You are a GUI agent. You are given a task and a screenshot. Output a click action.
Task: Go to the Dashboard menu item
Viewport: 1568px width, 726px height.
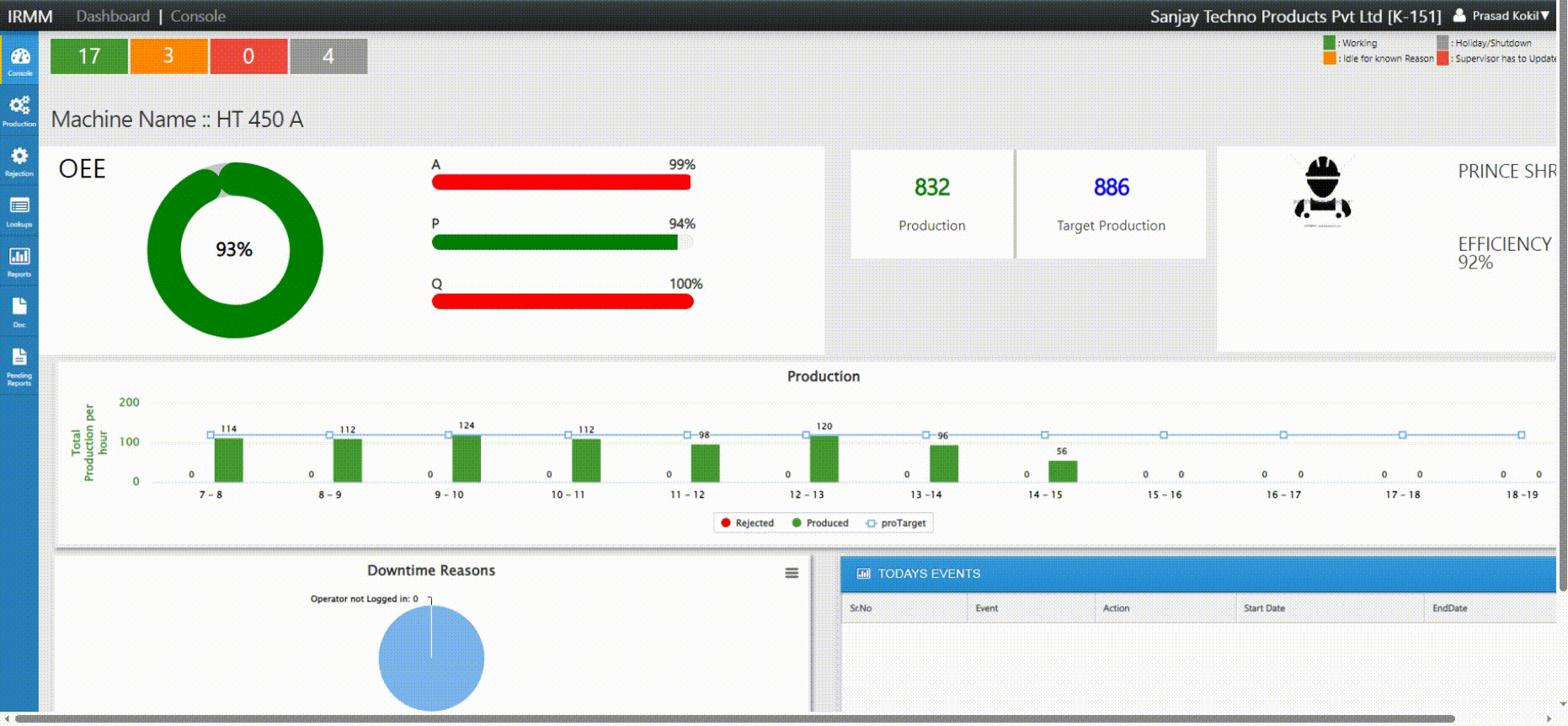point(112,16)
